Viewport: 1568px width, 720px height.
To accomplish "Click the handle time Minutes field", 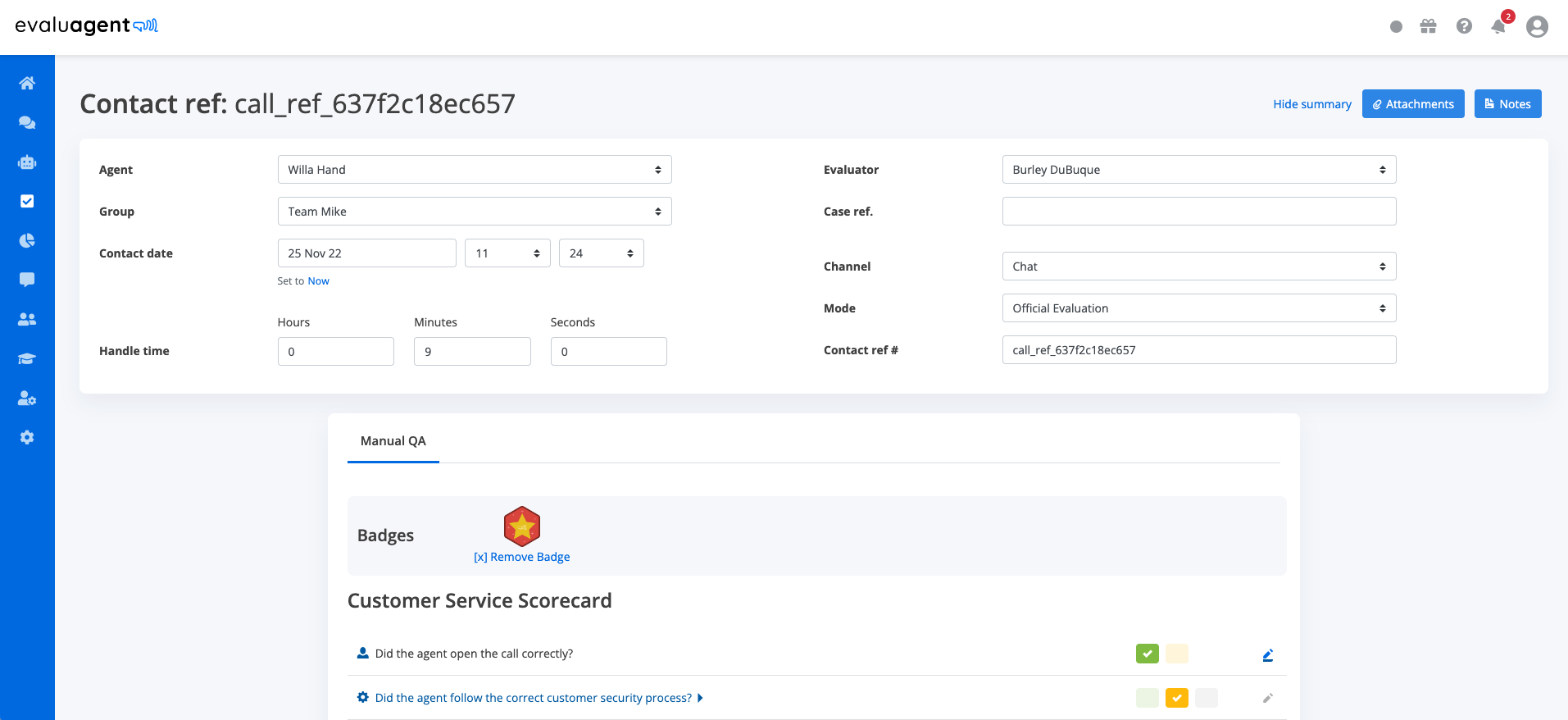I will (472, 352).
